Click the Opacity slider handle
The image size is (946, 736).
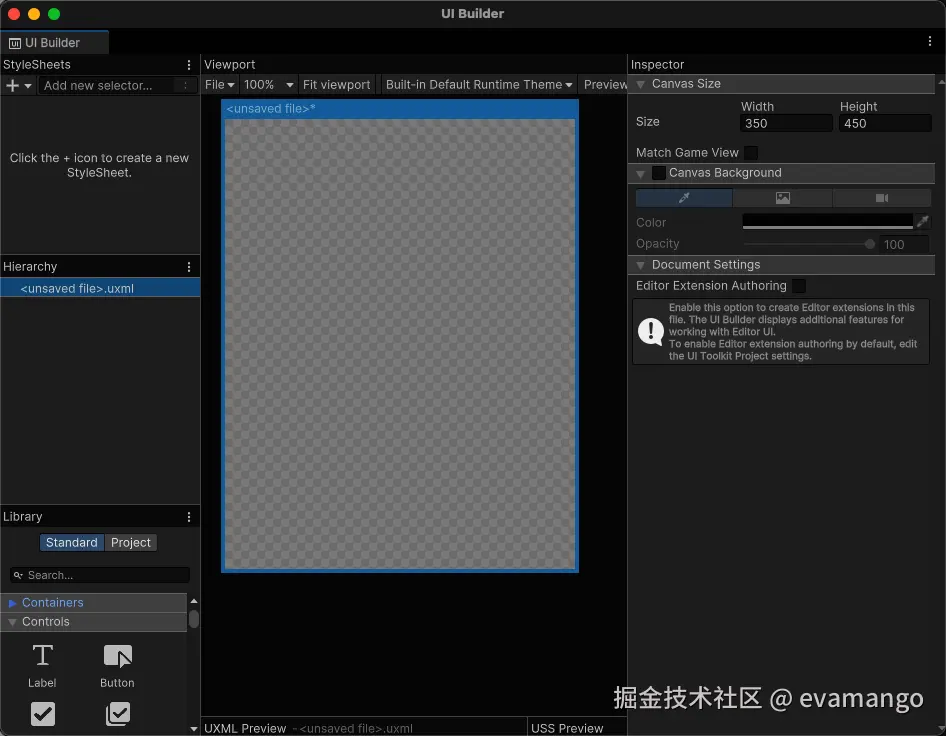coord(869,244)
